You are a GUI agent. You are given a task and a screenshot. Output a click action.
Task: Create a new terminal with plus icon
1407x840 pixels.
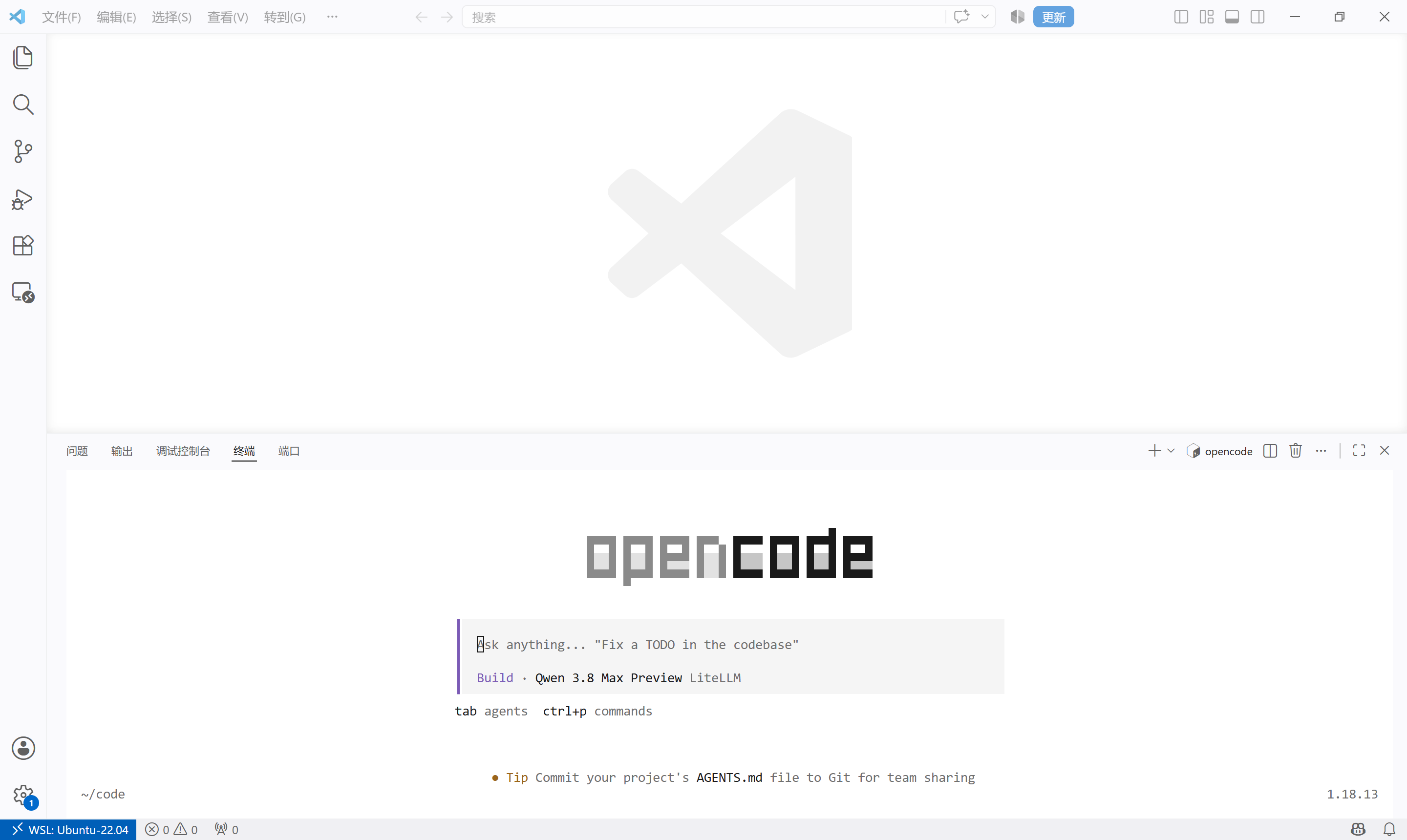(1154, 451)
